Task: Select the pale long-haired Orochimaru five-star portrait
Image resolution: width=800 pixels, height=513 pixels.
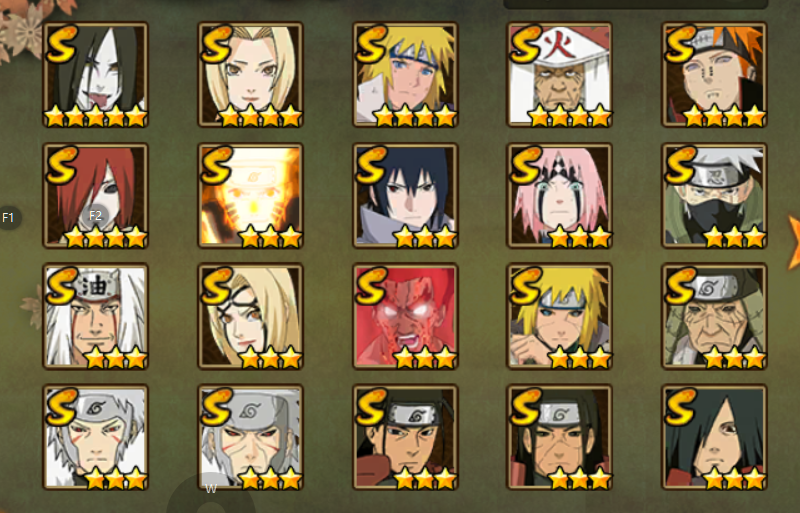Action: (x=95, y=75)
